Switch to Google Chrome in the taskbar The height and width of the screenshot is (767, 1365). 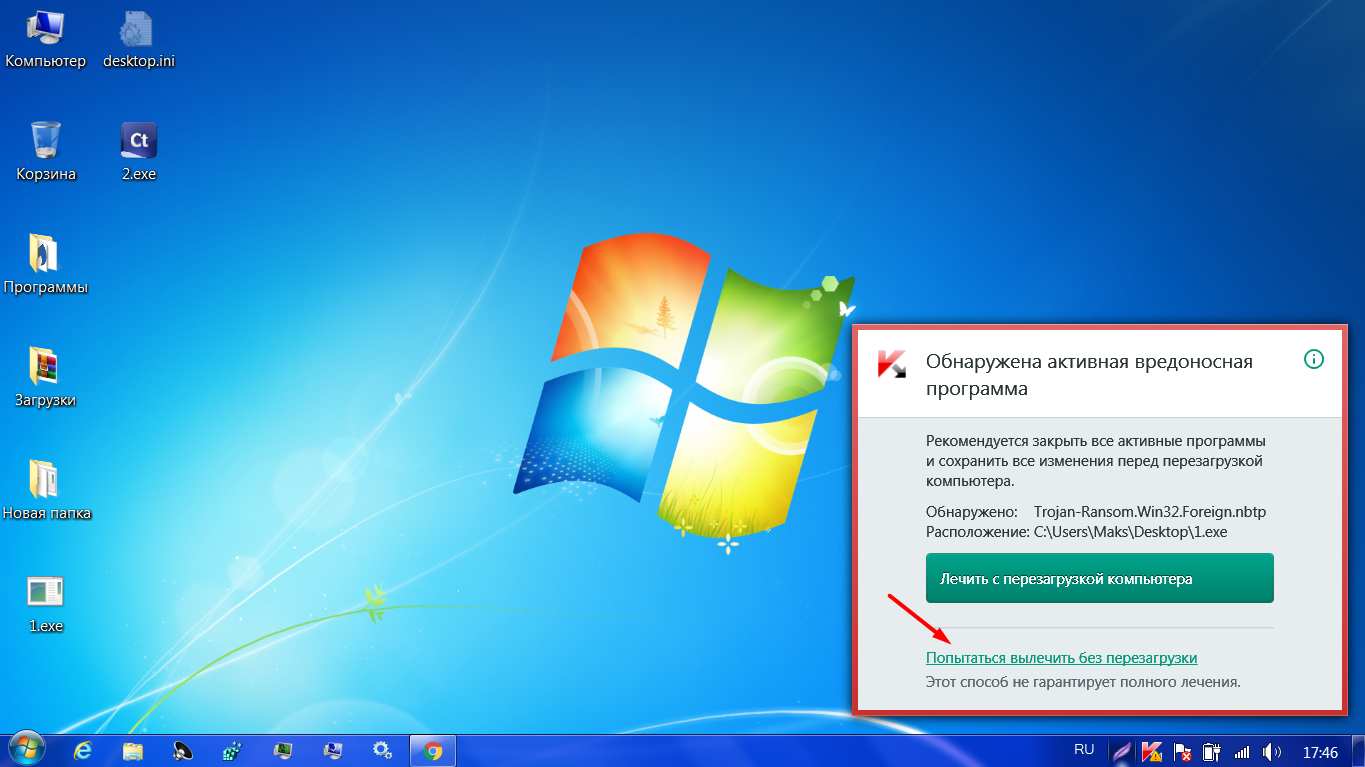pyautogui.click(x=433, y=750)
